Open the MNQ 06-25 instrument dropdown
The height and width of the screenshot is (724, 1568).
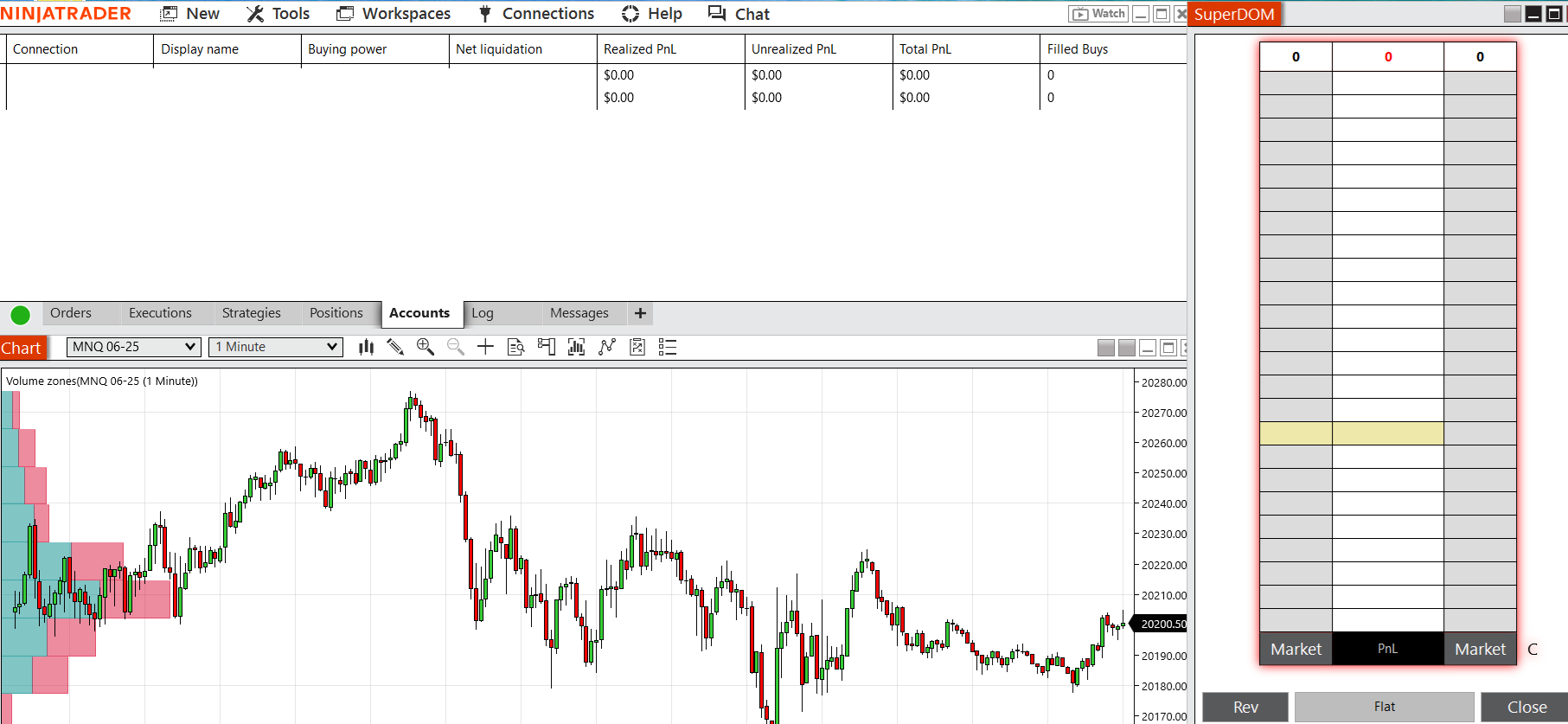coord(134,347)
